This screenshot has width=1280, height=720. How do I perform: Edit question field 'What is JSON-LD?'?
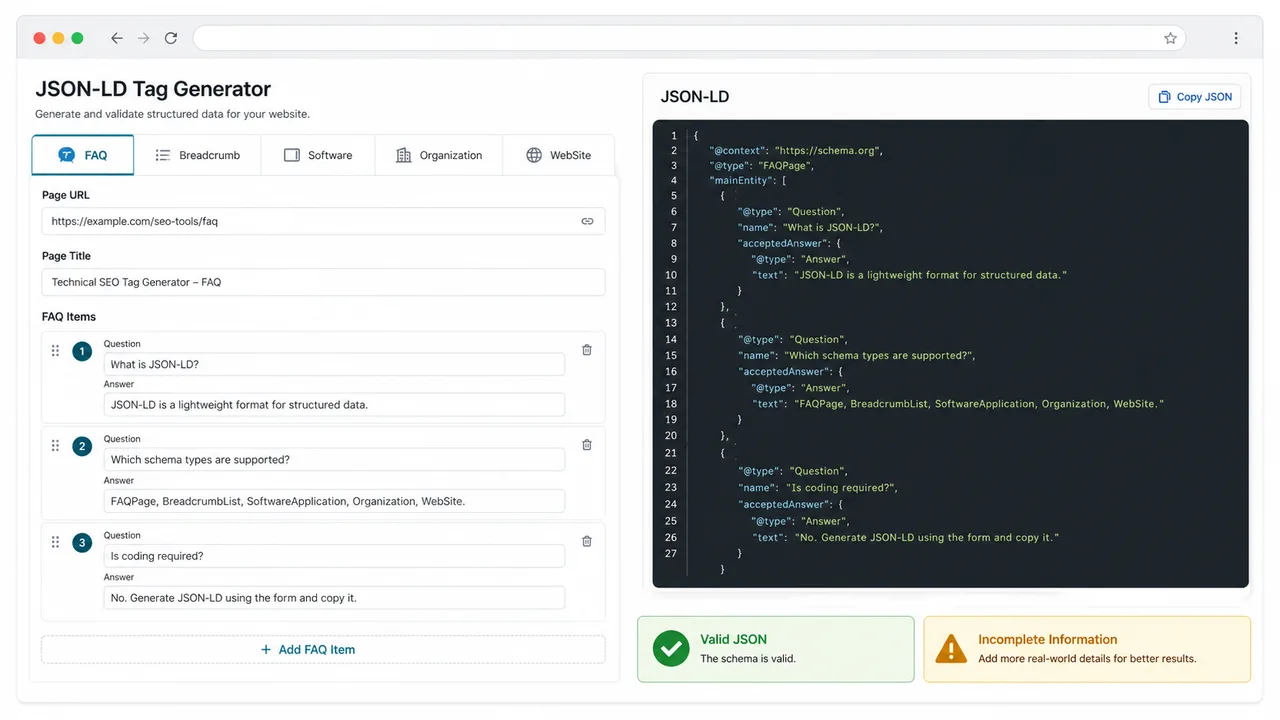(x=334, y=364)
